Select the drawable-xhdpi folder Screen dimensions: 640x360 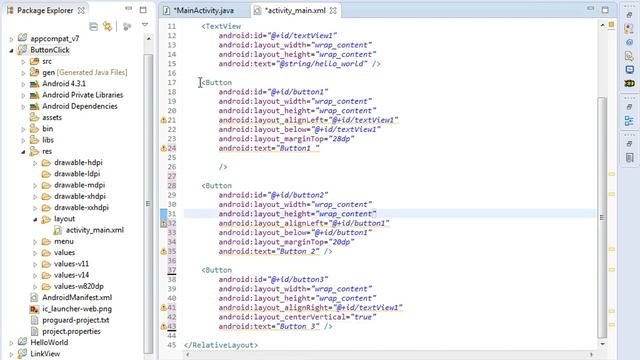(74, 196)
